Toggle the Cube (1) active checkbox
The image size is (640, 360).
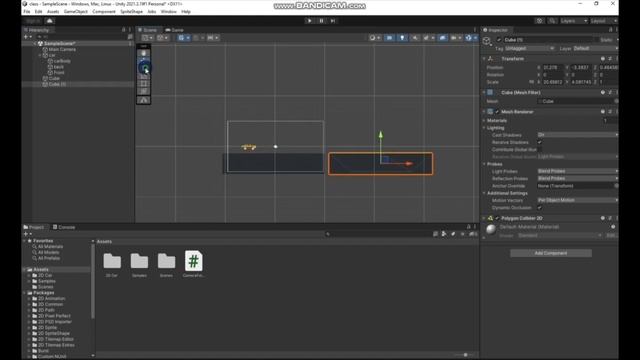pos(499,40)
